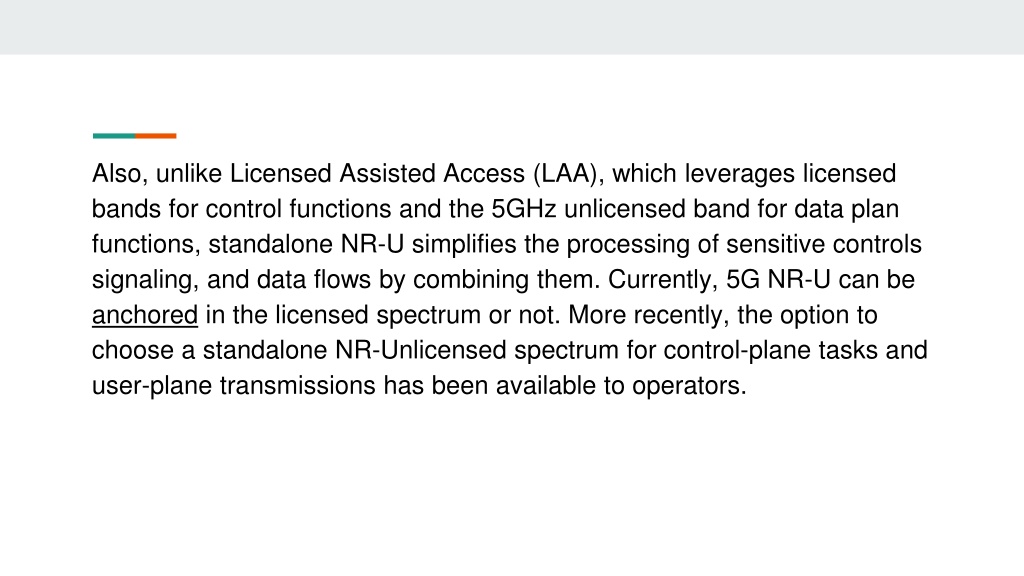1024x576 pixels.
Task: Click the "5G NR-U" text near line end
Action: (x=778, y=280)
